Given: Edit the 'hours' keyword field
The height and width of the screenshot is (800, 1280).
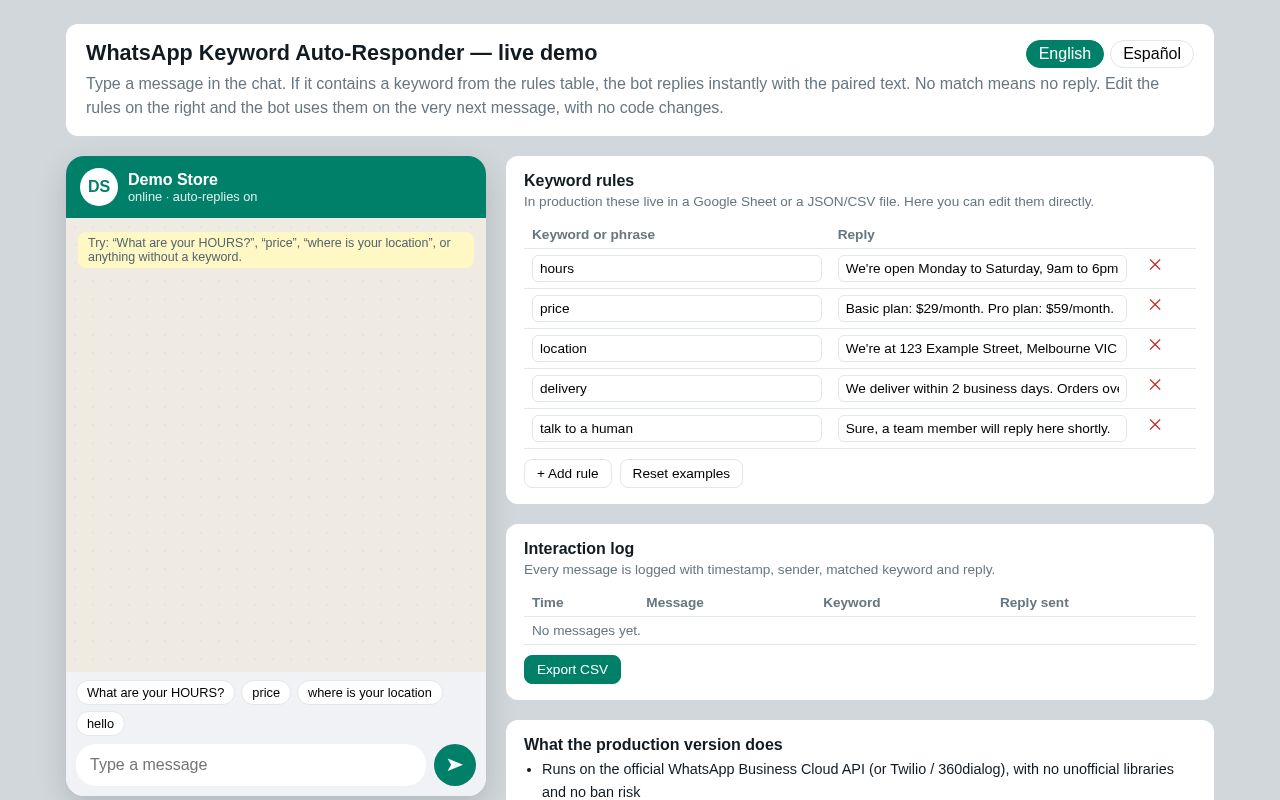Looking at the screenshot, I should click(677, 269).
